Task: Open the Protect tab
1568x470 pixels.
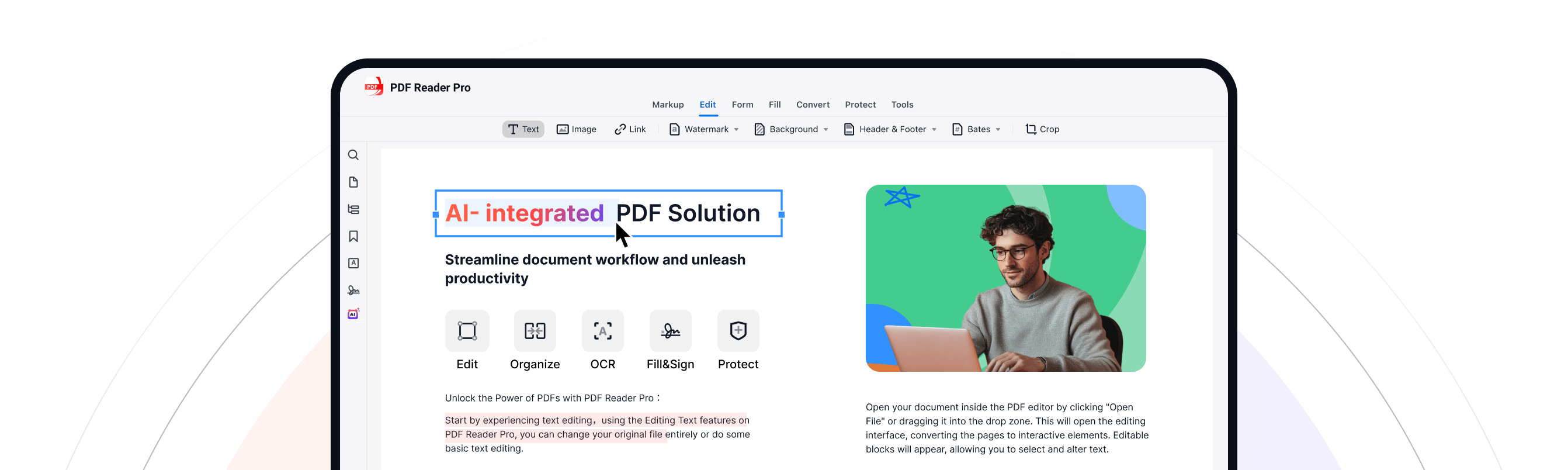Action: pyautogui.click(x=860, y=105)
